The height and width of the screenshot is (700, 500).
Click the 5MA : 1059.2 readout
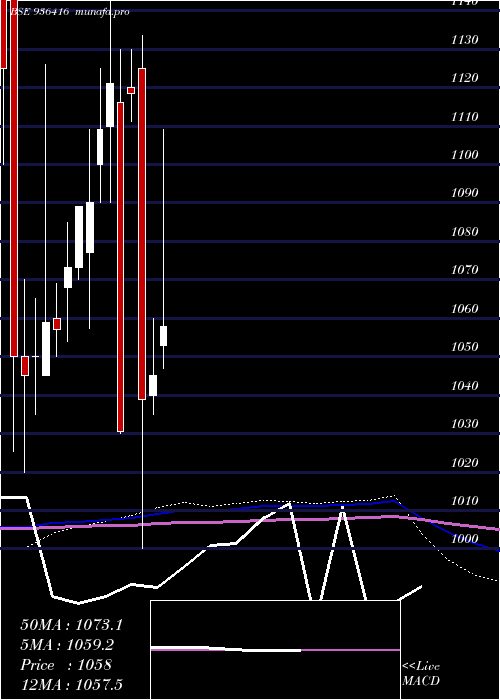click(x=67, y=645)
